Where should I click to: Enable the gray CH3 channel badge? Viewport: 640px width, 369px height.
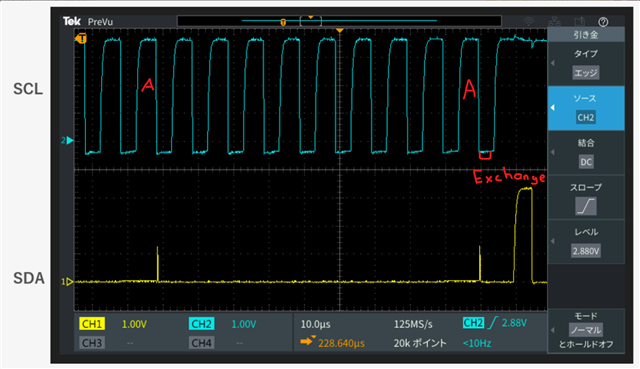point(92,343)
